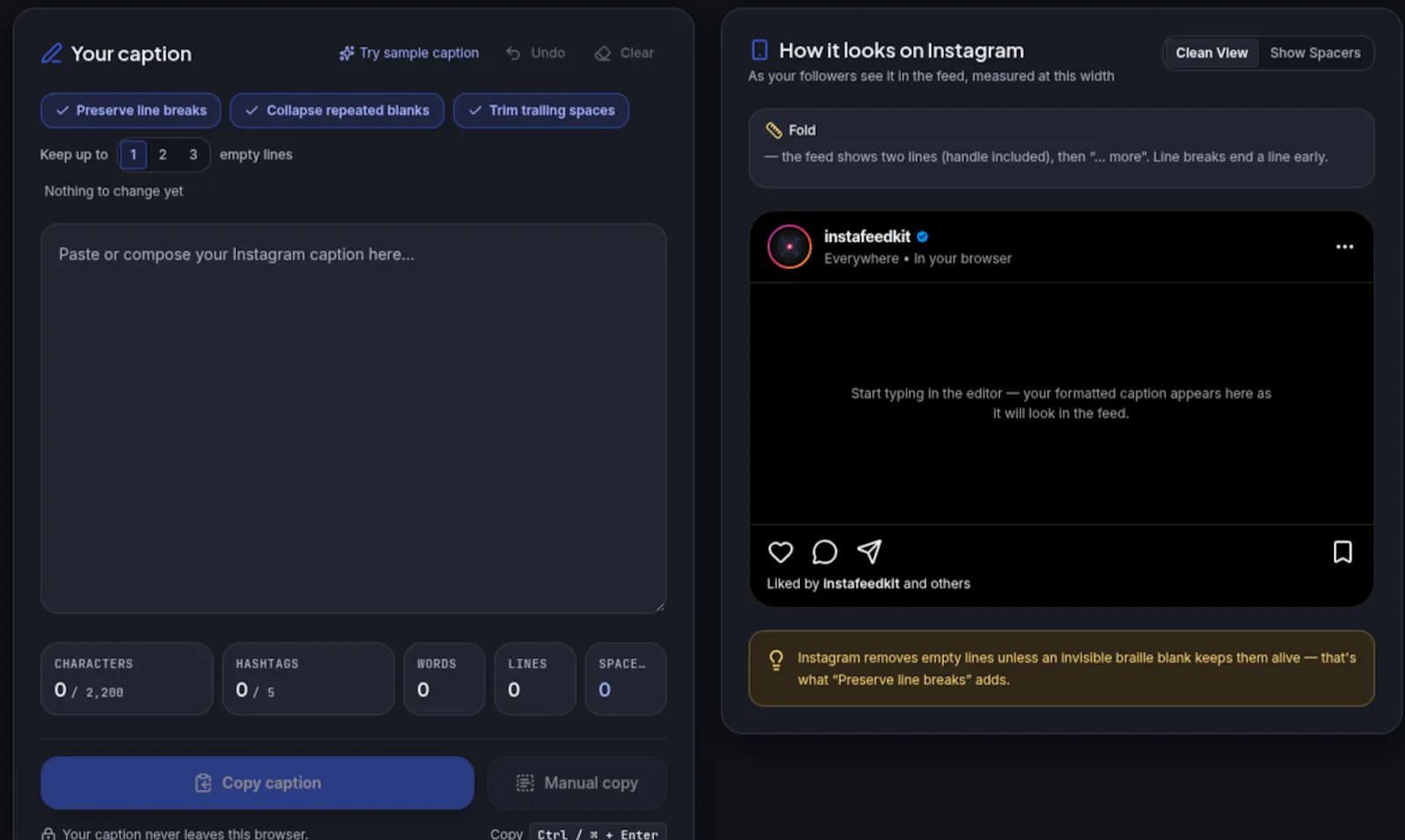The height and width of the screenshot is (840, 1405).
Task: Toggle Trim trailing spaces option
Action: pyautogui.click(x=541, y=111)
